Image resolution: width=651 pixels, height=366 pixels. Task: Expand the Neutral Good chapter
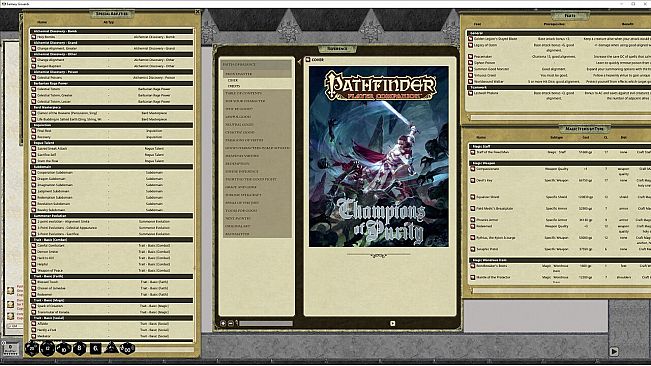(256, 124)
